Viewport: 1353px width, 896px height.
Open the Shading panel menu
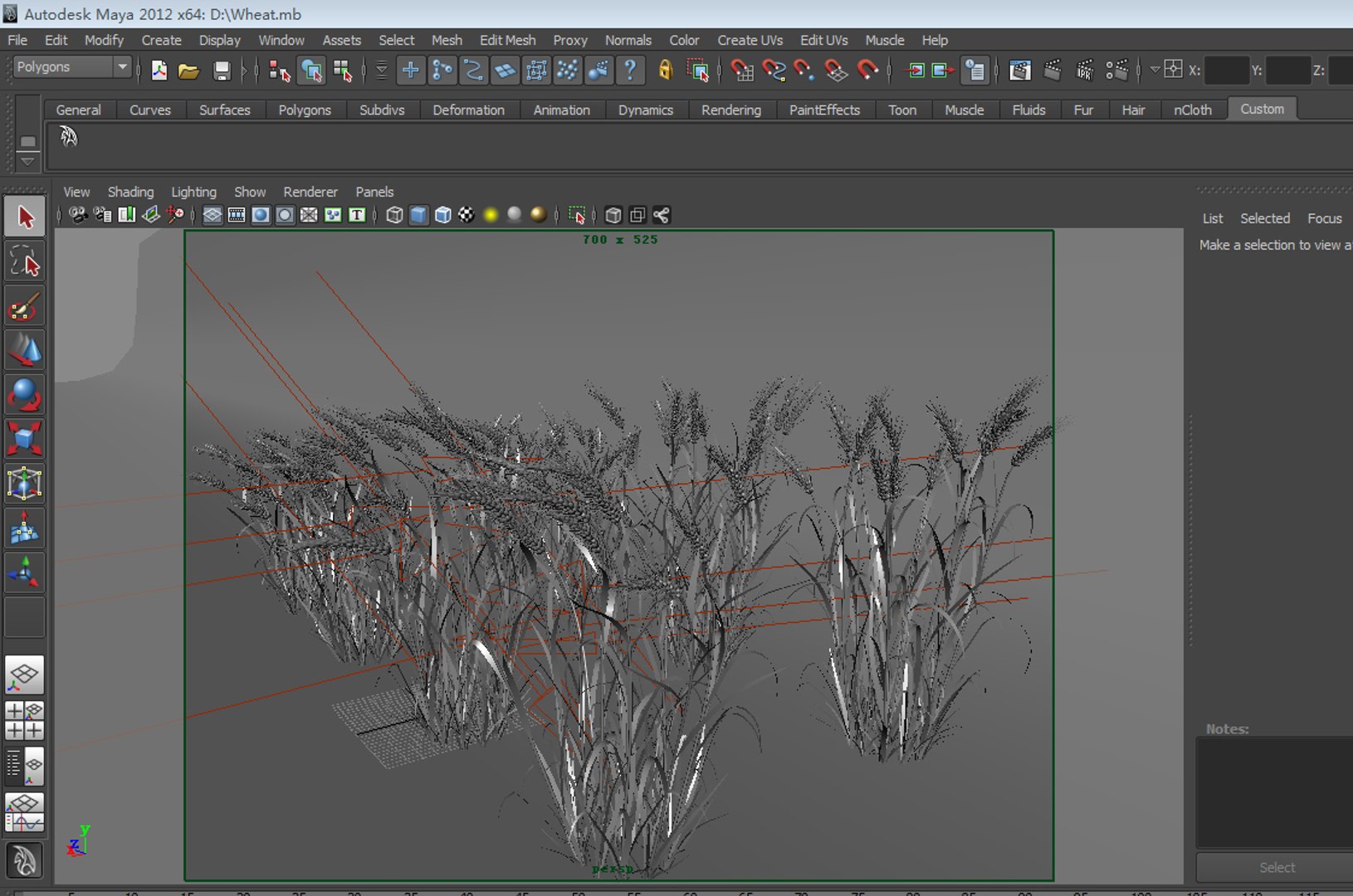pos(130,192)
